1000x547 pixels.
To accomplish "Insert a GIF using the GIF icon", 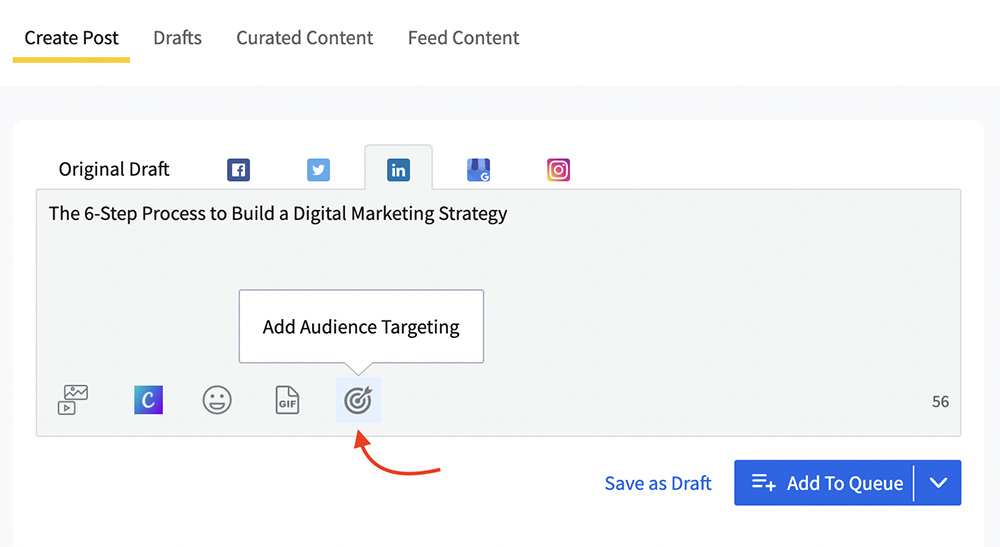I will click(x=287, y=400).
